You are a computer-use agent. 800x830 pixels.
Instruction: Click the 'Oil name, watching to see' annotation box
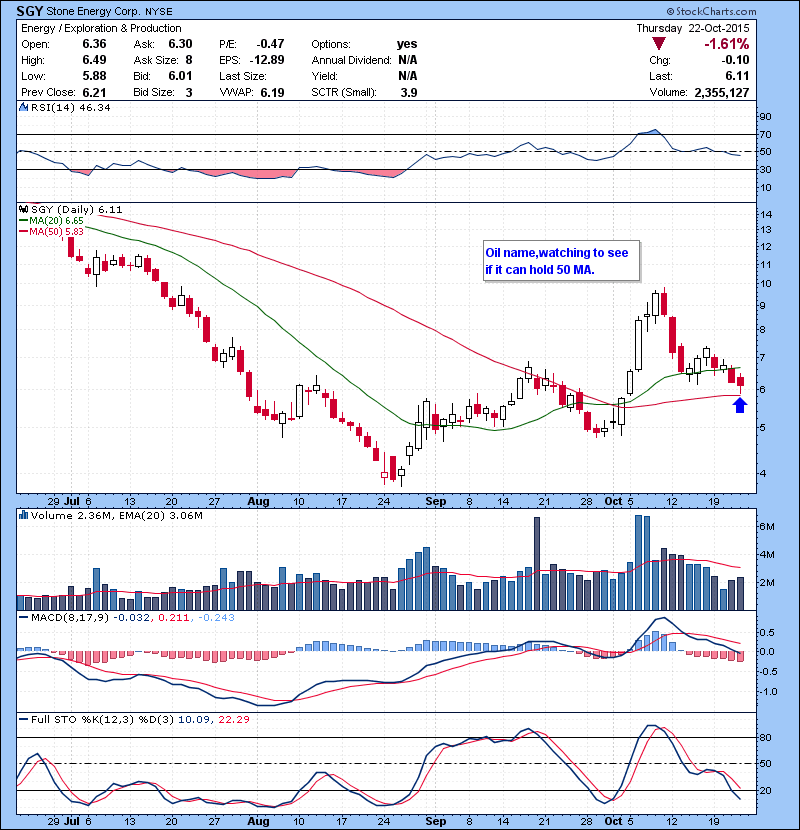click(561, 261)
